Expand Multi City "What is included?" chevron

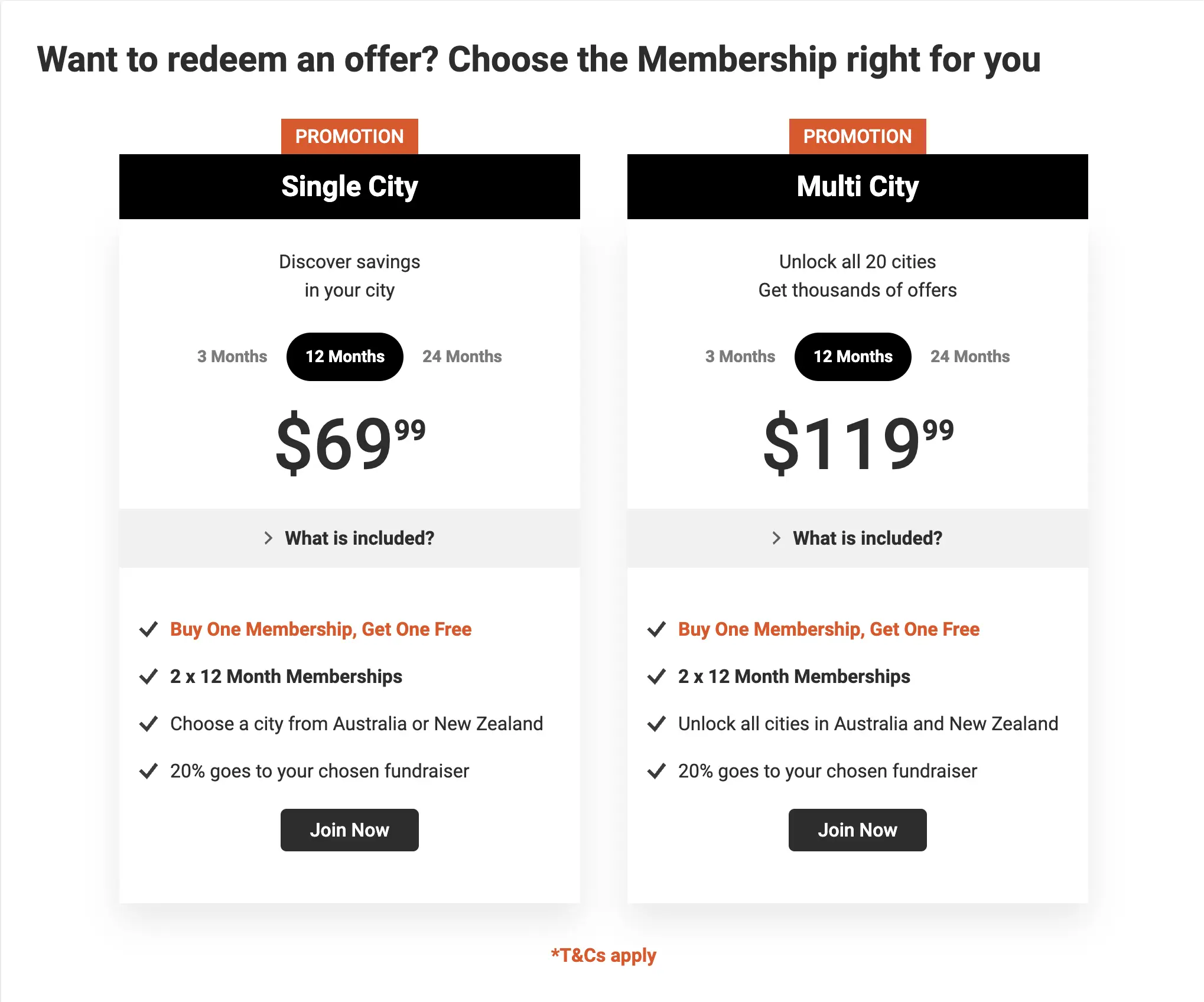(776, 538)
